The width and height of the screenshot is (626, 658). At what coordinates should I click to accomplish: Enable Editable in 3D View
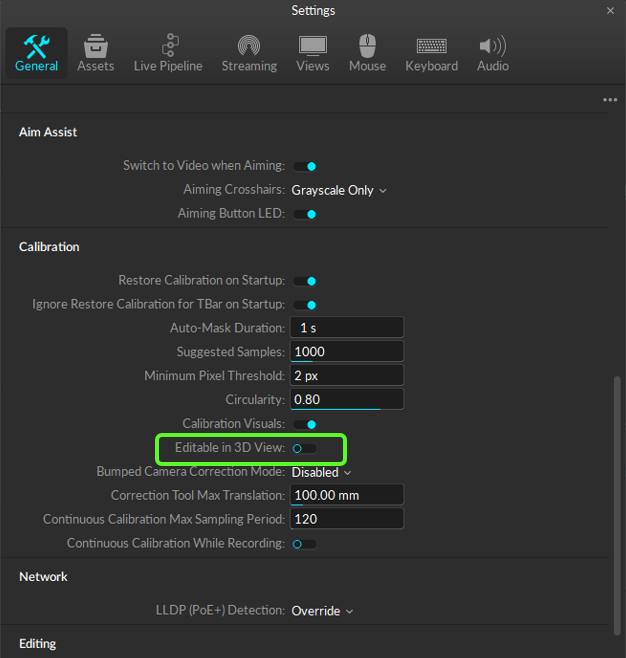point(305,449)
